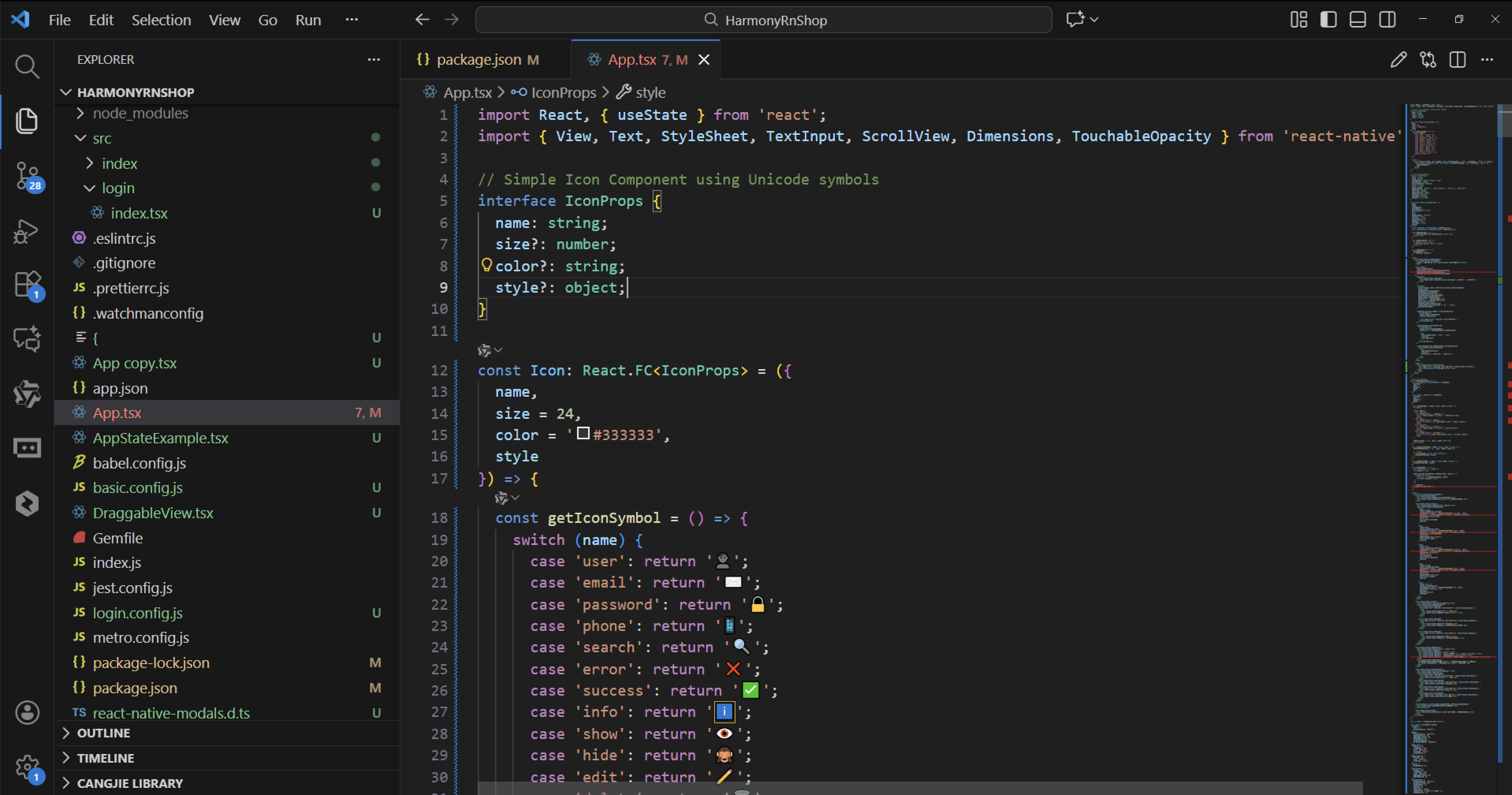Click the Customize Layout icon
Viewport: 1512px width, 795px height.
click(1298, 19)
